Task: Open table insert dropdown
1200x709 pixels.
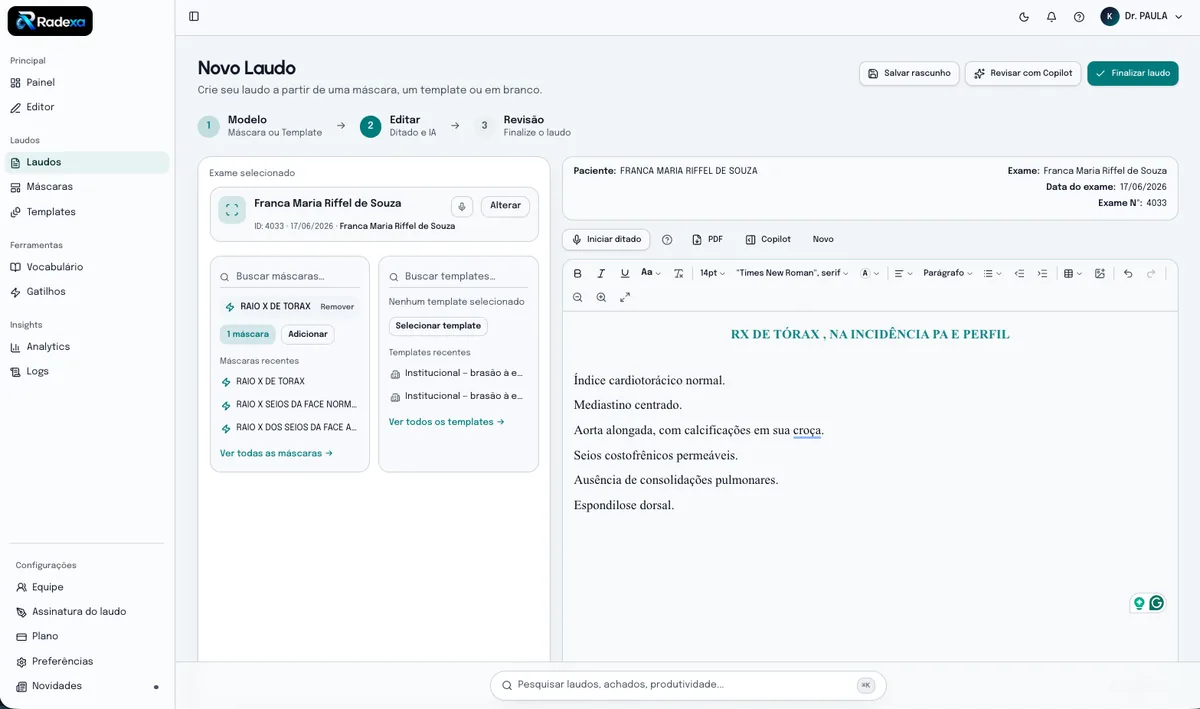Action: (1072, 273)
